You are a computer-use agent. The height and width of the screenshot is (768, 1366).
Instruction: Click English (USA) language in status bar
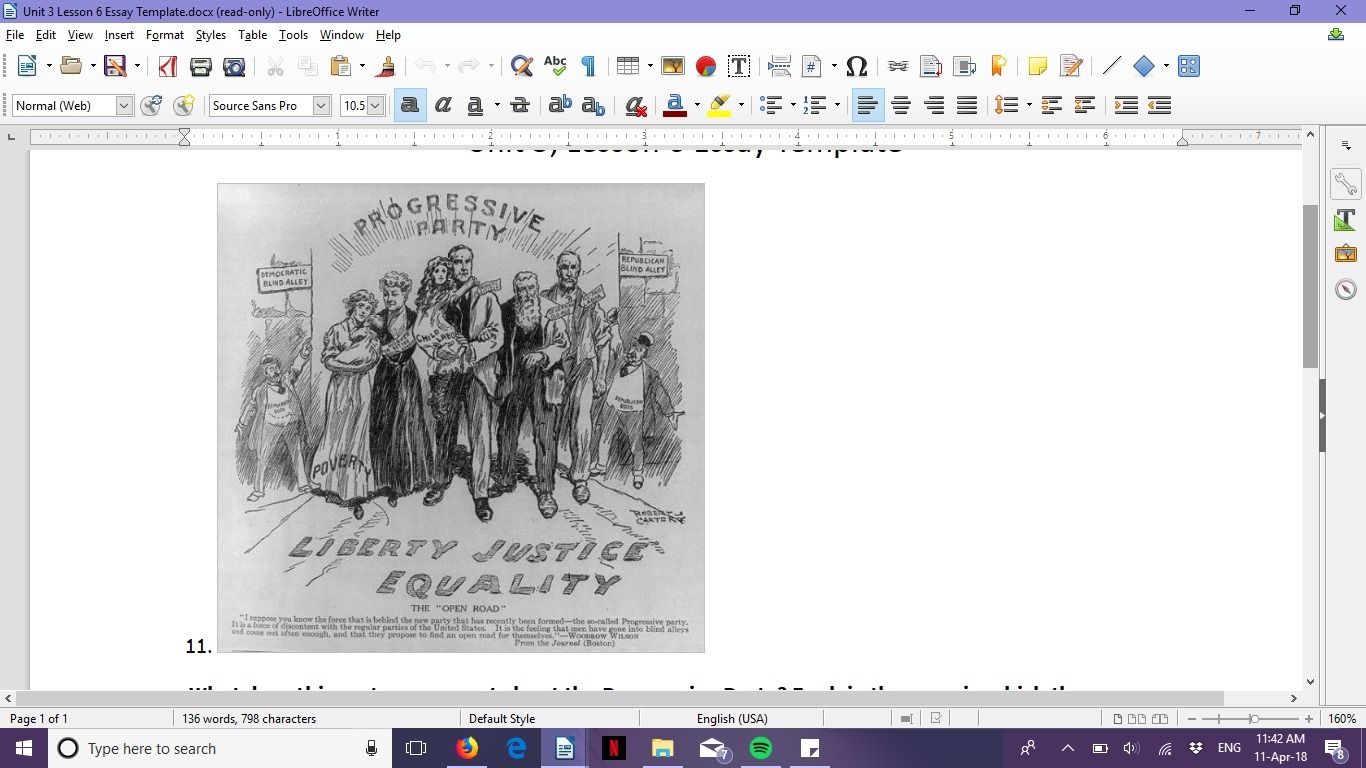click(731, 718)
